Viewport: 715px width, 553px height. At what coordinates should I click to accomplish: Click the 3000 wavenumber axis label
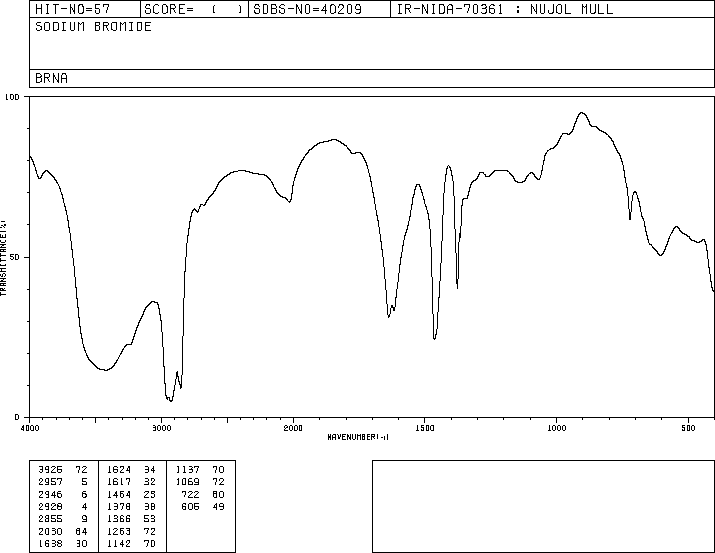pos(161,428)
